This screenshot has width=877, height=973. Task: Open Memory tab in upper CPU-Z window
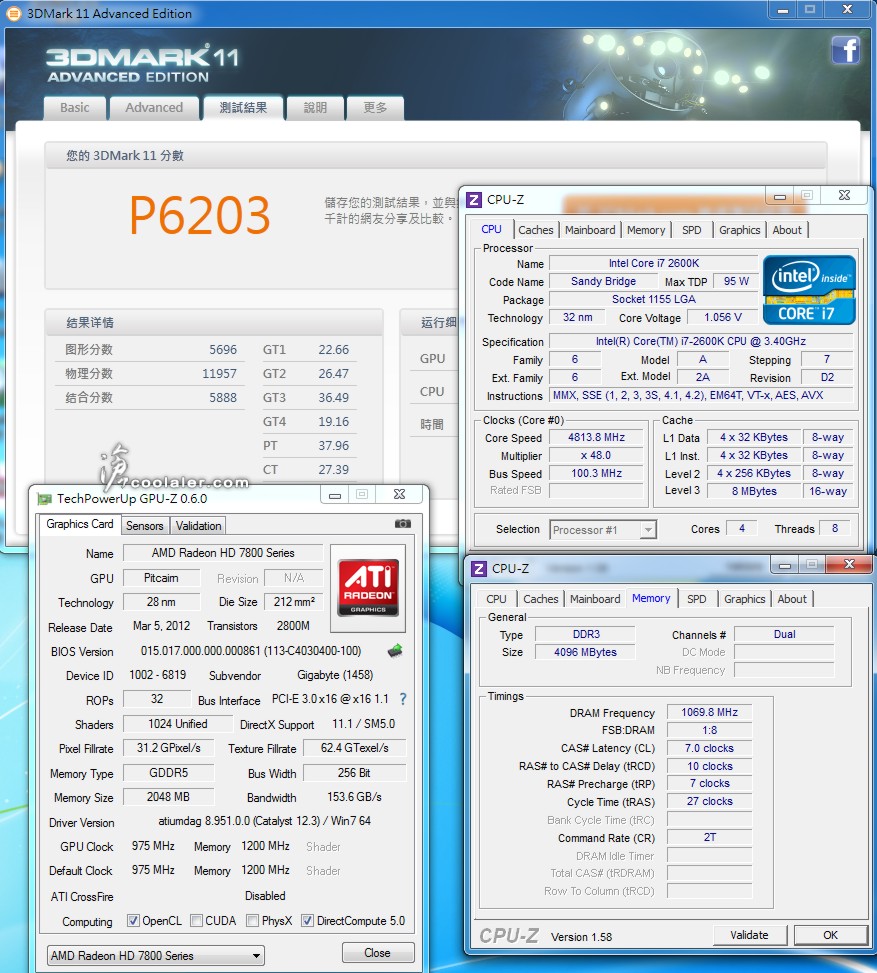tap(645, 230)
